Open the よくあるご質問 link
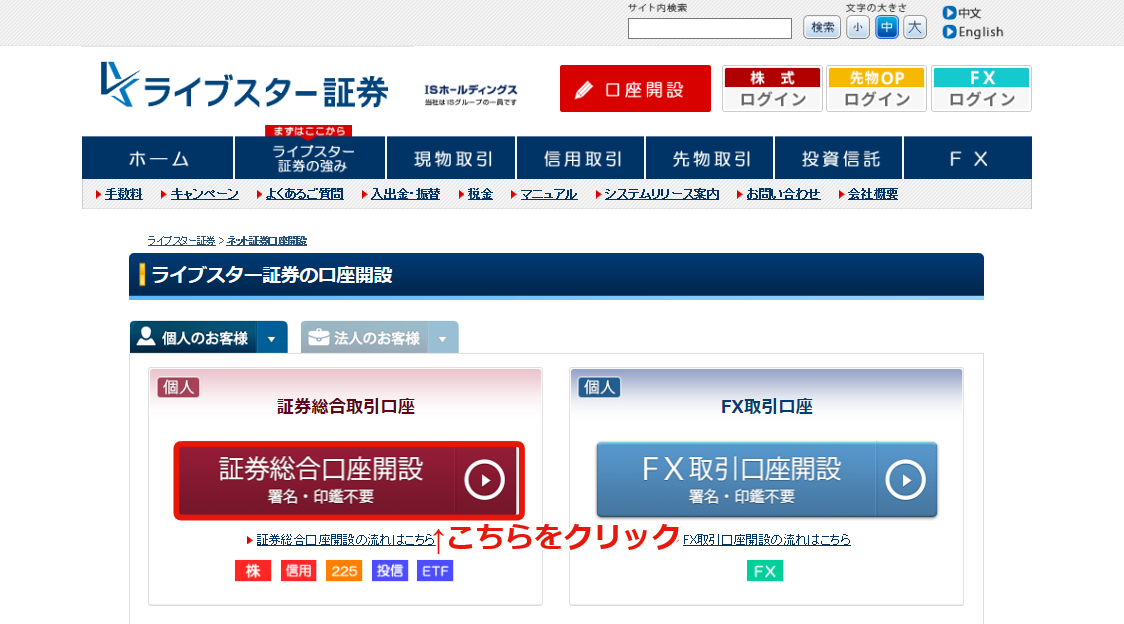Viewport: 1124px width, 624px height. pyautogui.click(x=305, y=194)
